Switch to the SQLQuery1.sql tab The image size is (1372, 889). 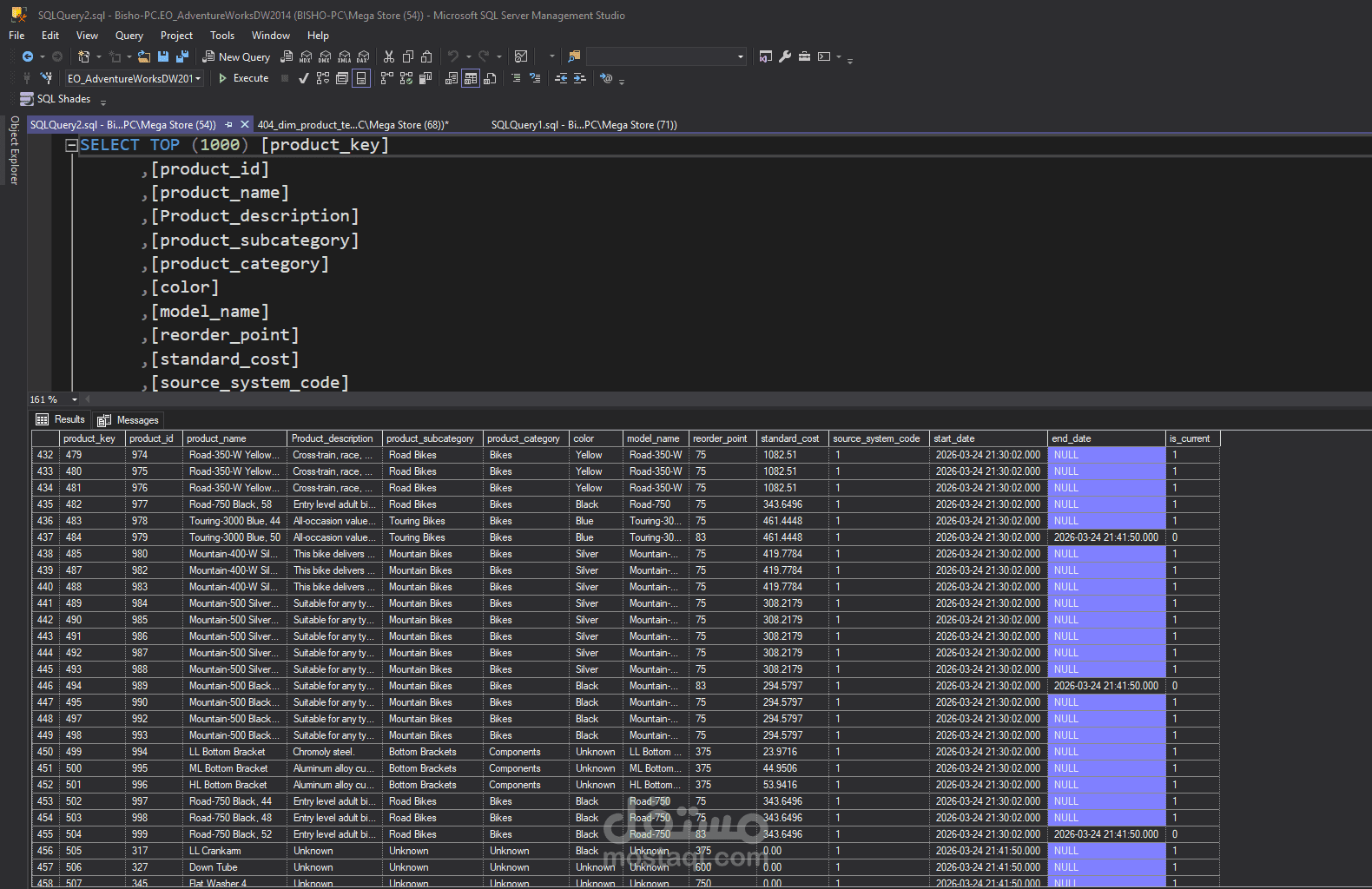584,125
